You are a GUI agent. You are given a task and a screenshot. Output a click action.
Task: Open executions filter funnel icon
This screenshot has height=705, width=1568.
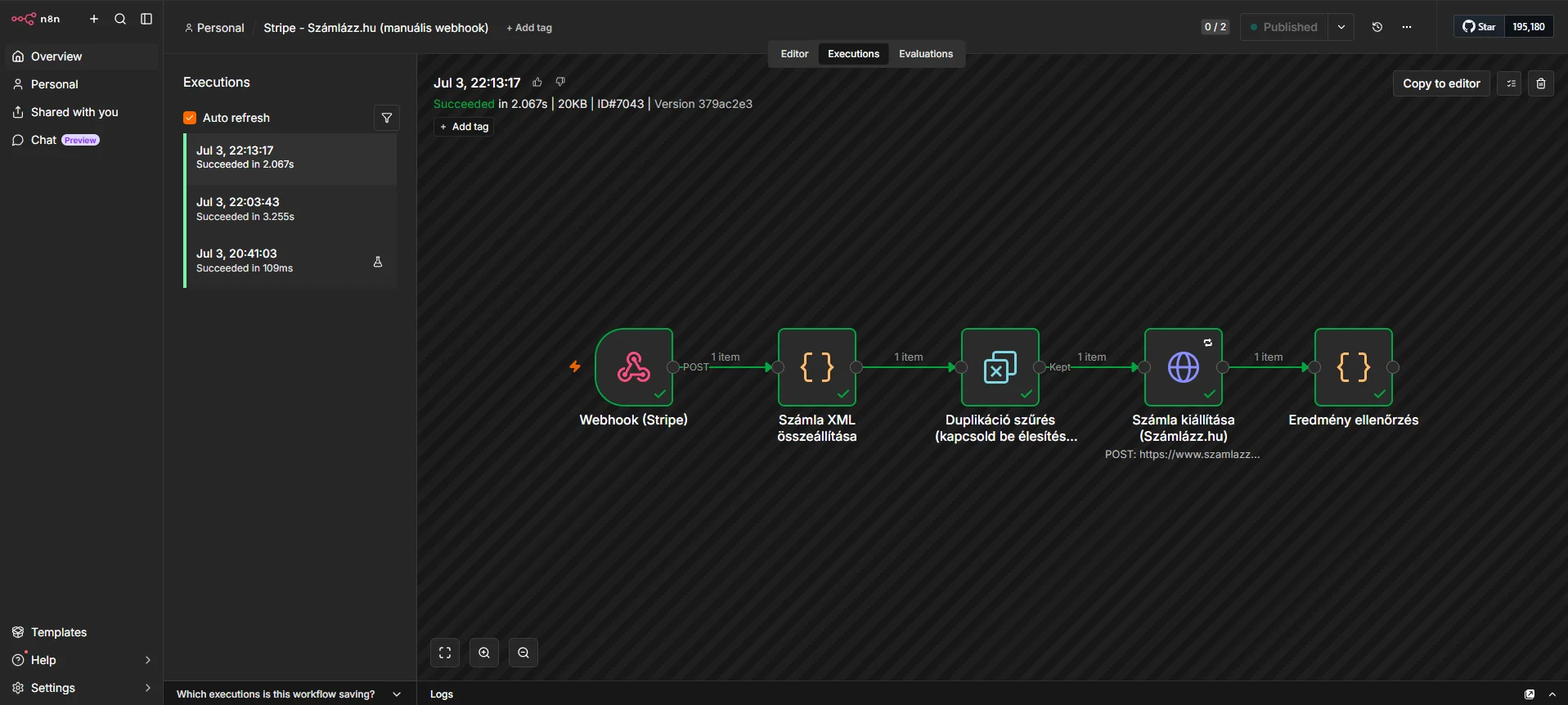click(387, 118)
